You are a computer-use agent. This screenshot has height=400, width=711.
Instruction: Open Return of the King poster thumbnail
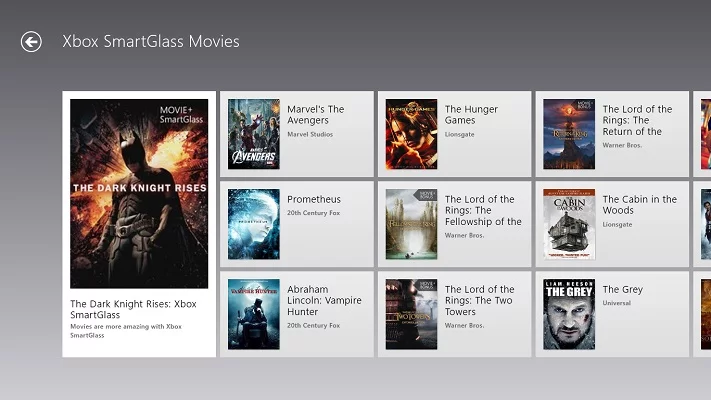(x=569, y=134)
